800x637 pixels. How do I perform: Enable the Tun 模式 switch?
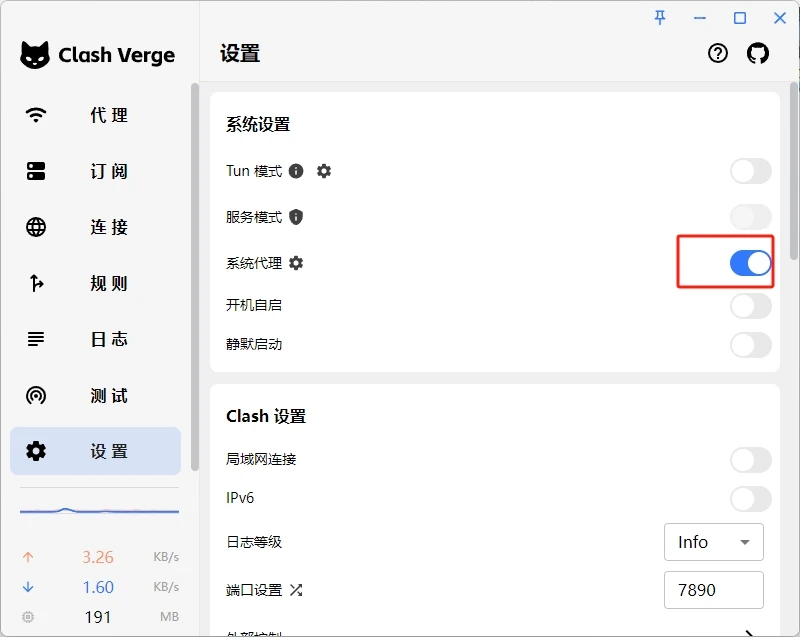750,171
